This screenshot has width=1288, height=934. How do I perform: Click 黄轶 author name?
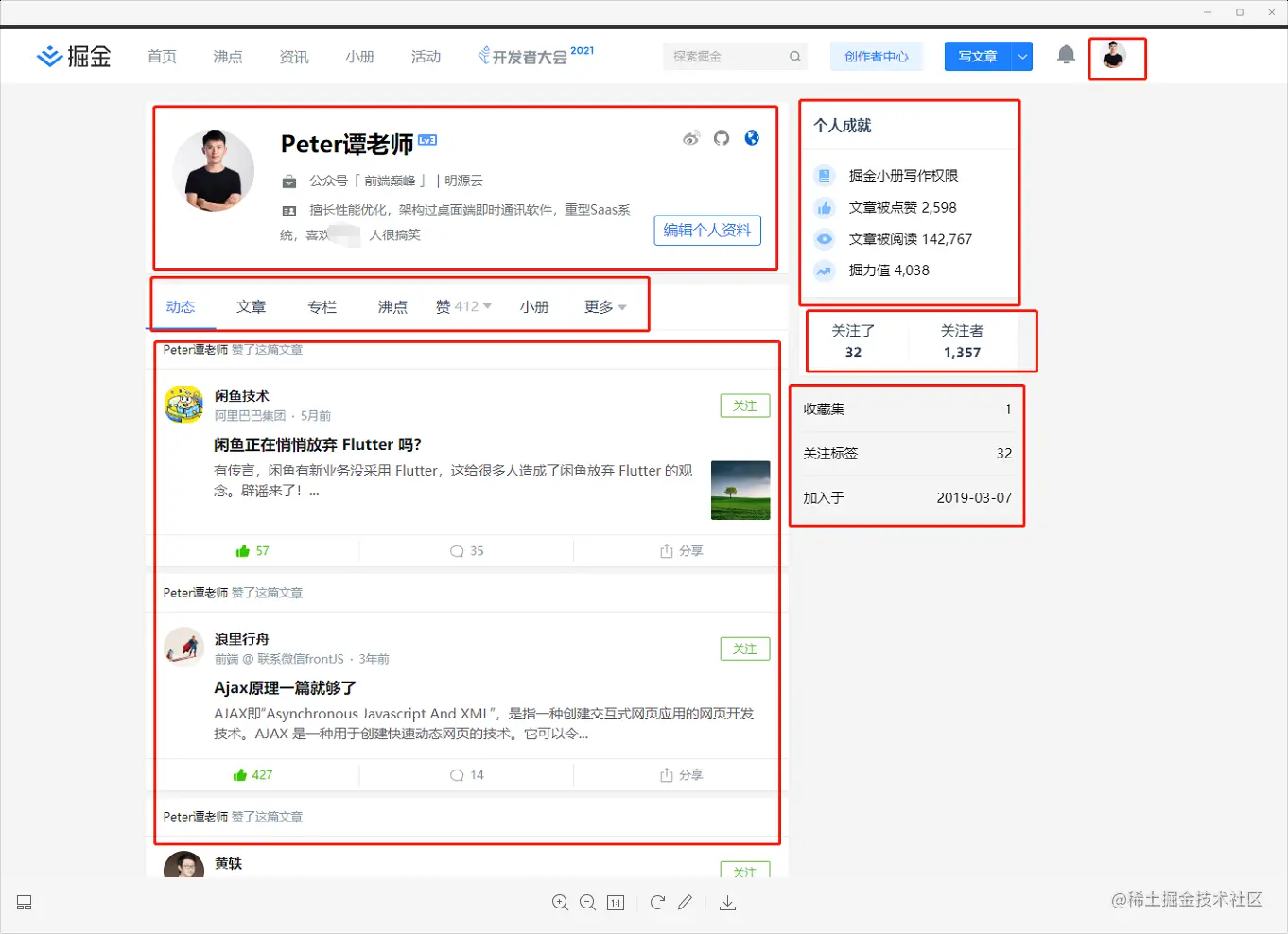tap(228, 863)
